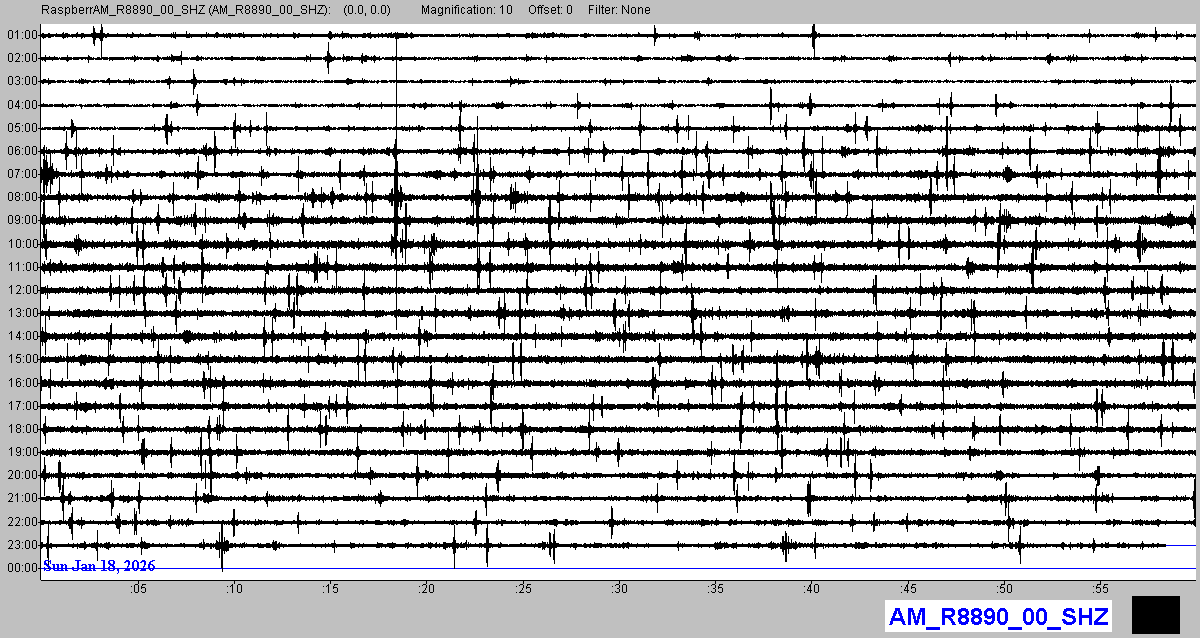Viewport: 1200px width, 638px height.
Task: Click the black square beside station label
Action: [1156, 615]
